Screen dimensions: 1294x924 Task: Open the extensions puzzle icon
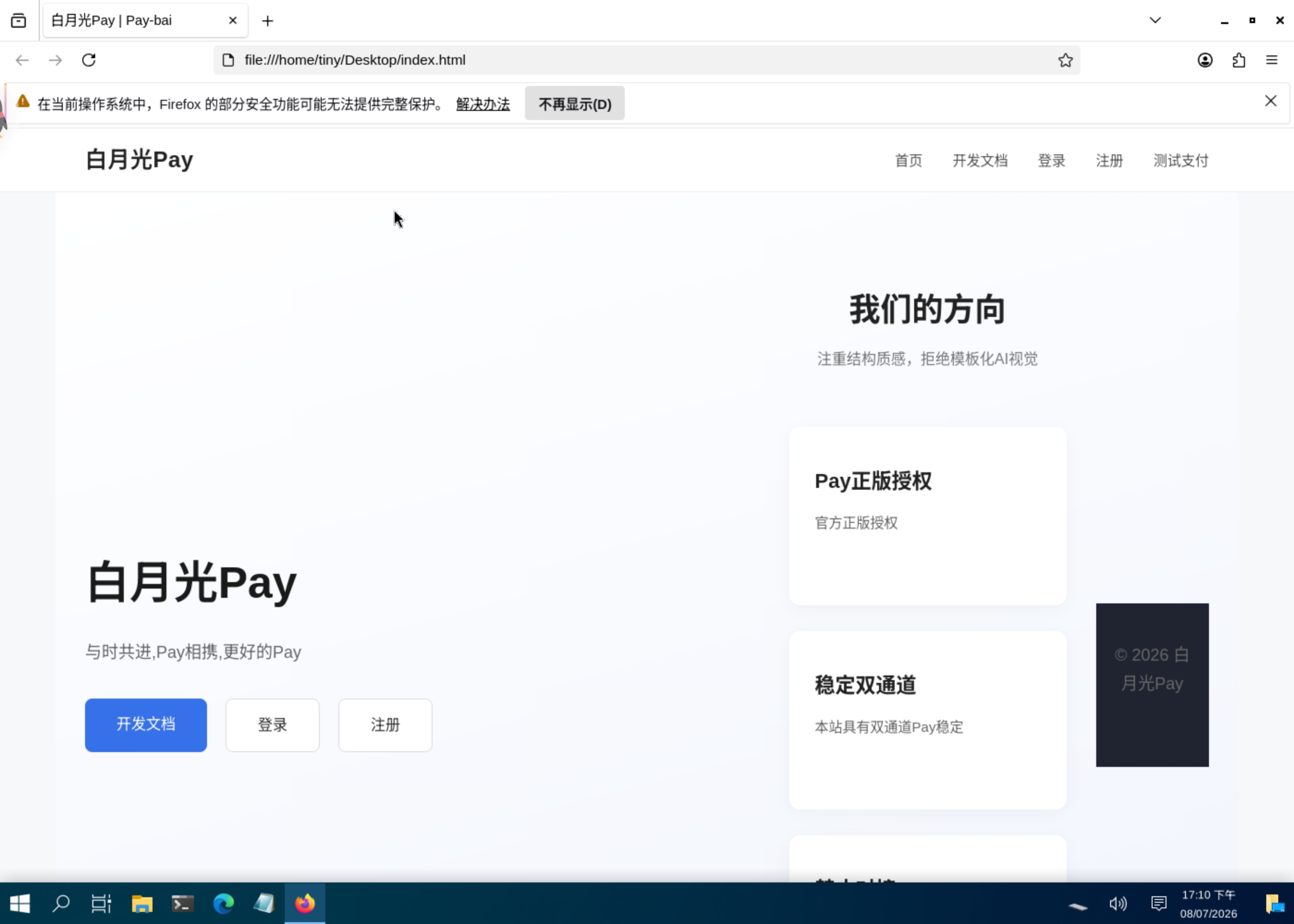click(1239, 61)
